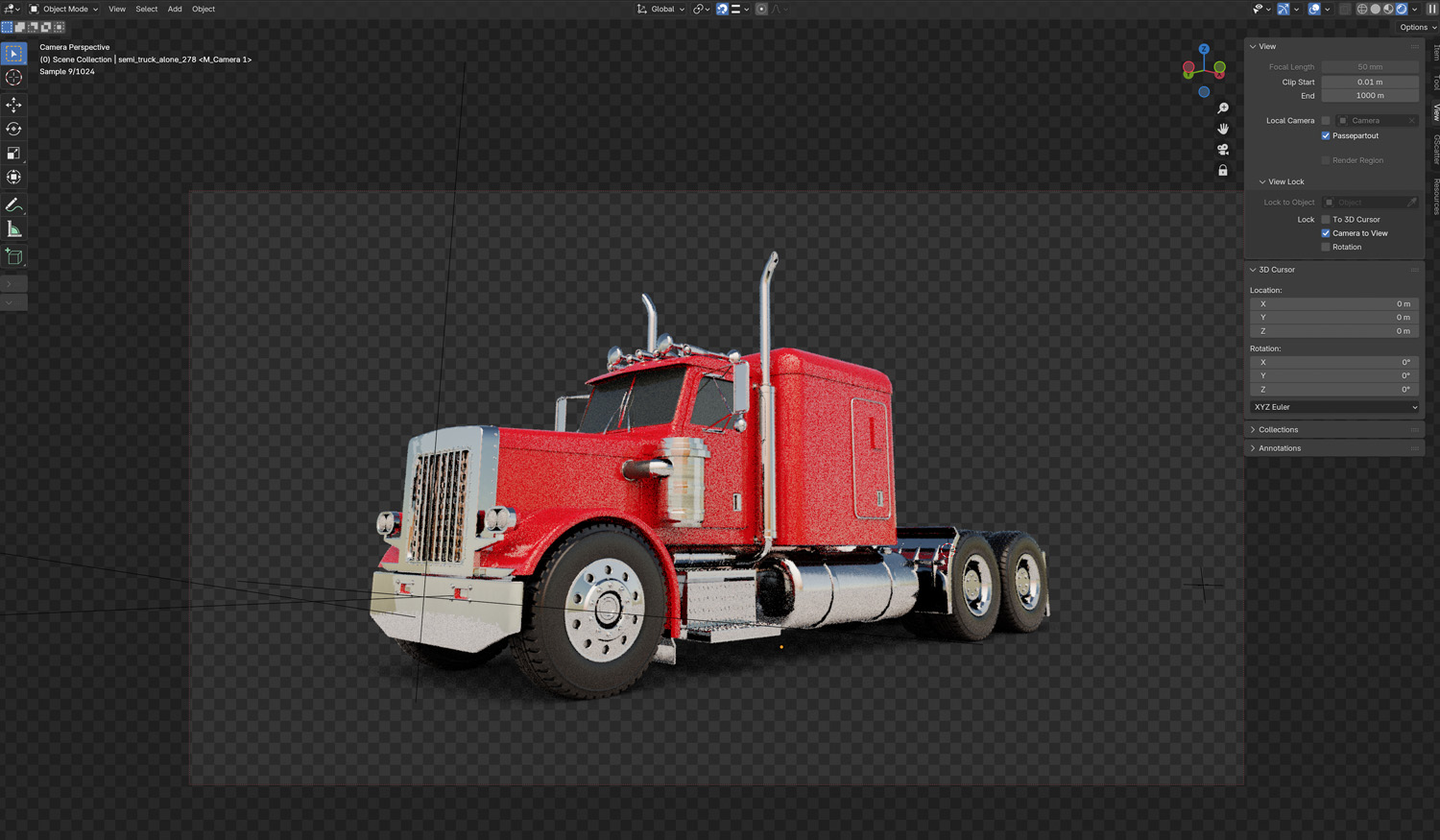Click the zoom magnifier viewport icon
Screen dimensions: 1440x840
(x=1222, y=108)
